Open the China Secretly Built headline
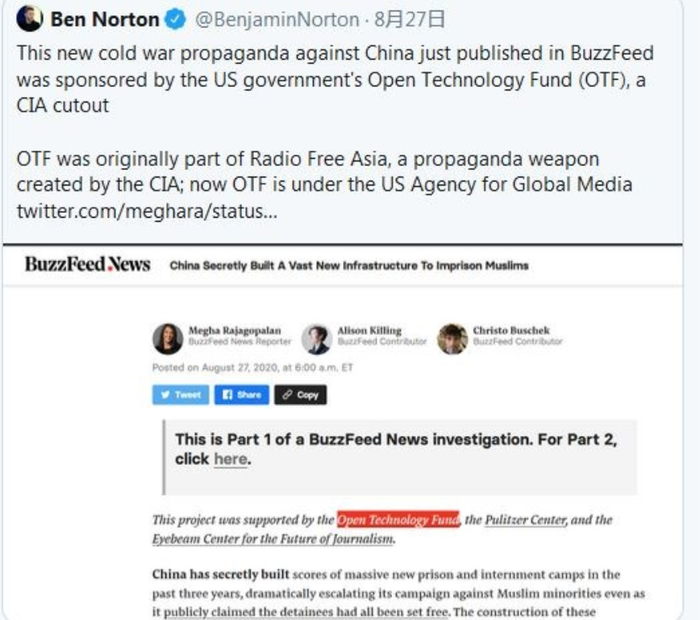Viewport: 700px width, 620px height. pyautogui.click(x=349, y=266)
